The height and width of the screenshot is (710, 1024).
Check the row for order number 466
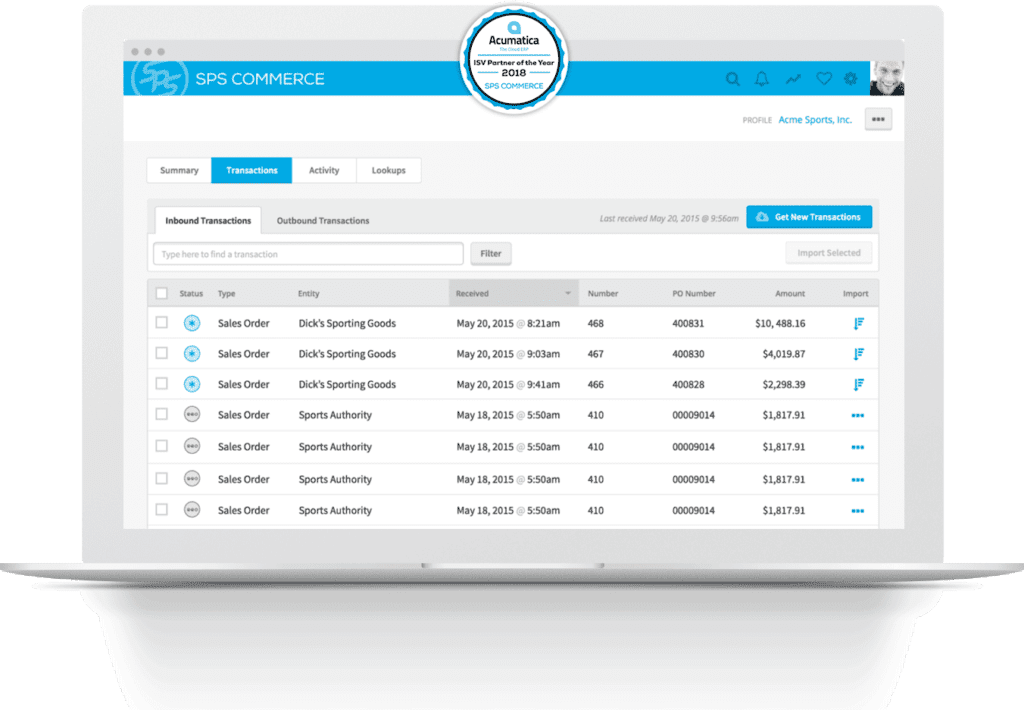pyautogui.click(x=162, y=384)
